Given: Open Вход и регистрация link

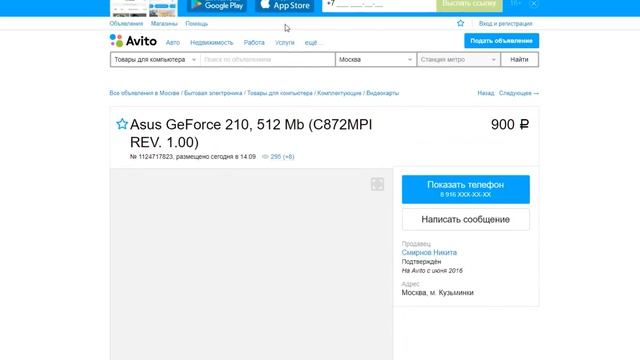Looking at the screenshot, I should [505, 24].
